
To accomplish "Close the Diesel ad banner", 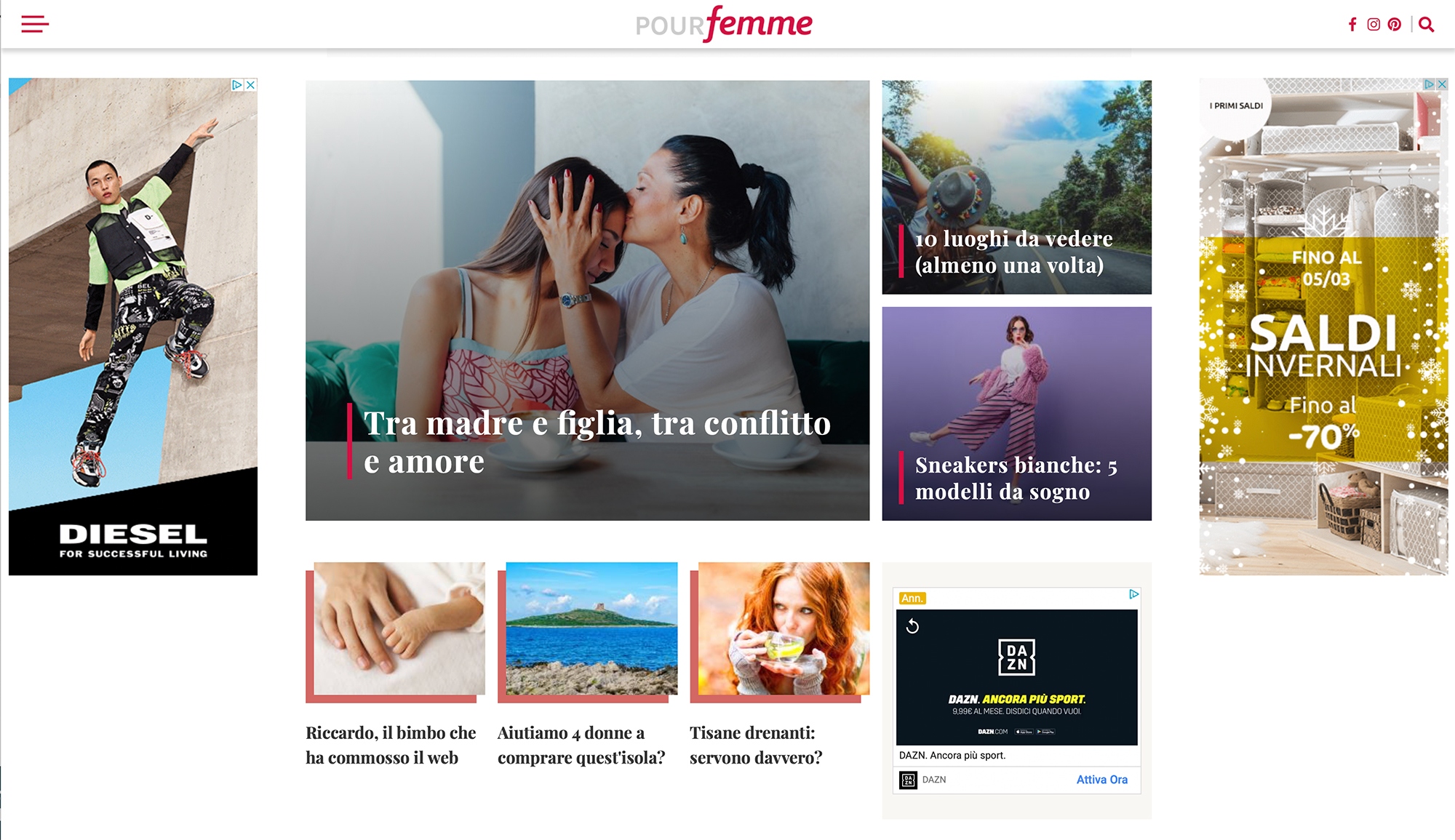I will (251, 85).
